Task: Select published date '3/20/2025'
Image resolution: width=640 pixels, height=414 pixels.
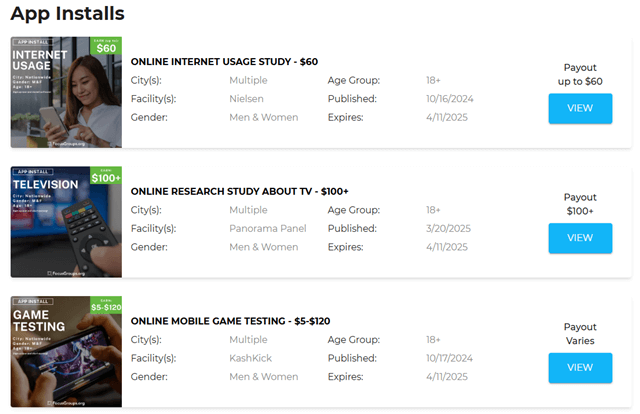Action: (448, 229)
